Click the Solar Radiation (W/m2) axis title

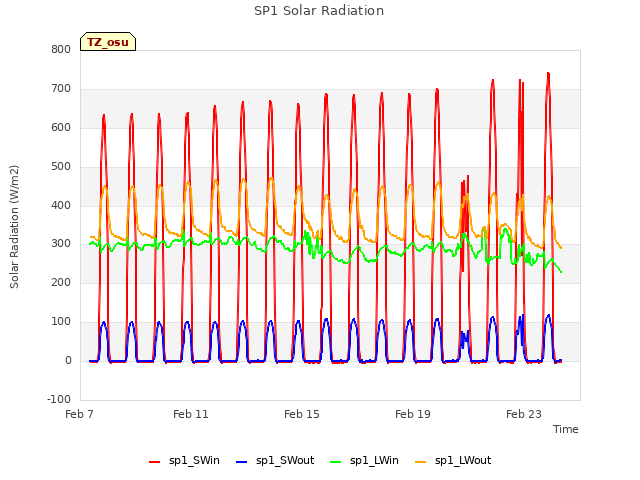pos(14,227)
